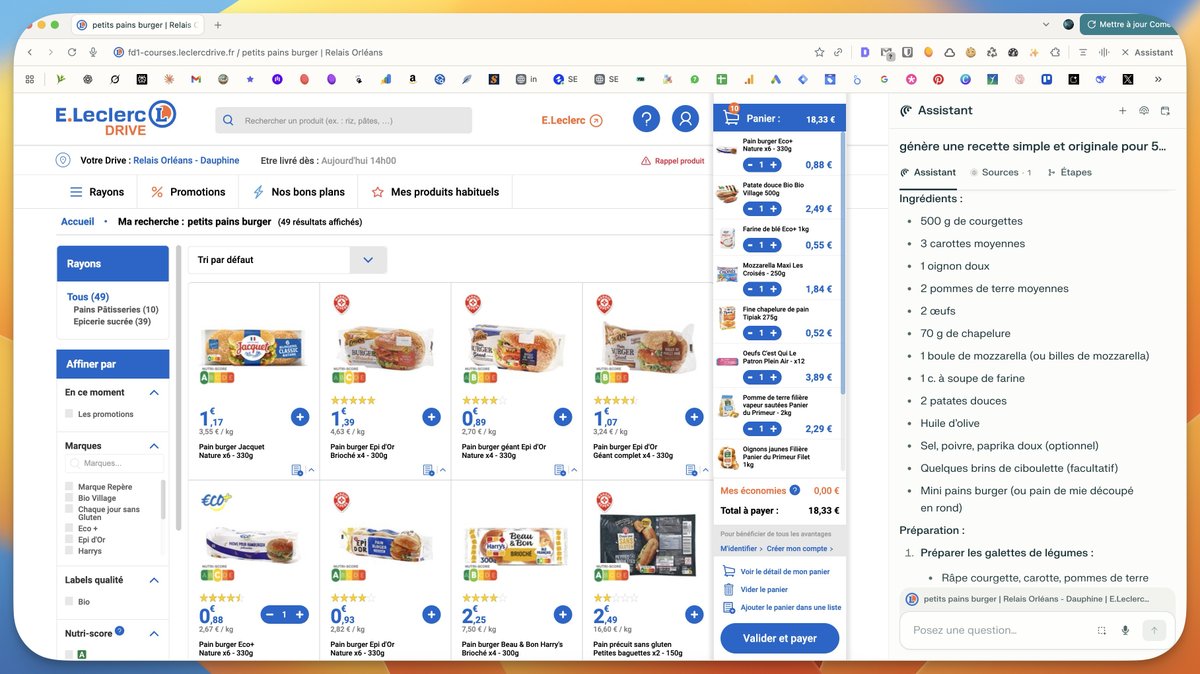Check the Bio quality label filter
1200x674 pixels.
69,602
